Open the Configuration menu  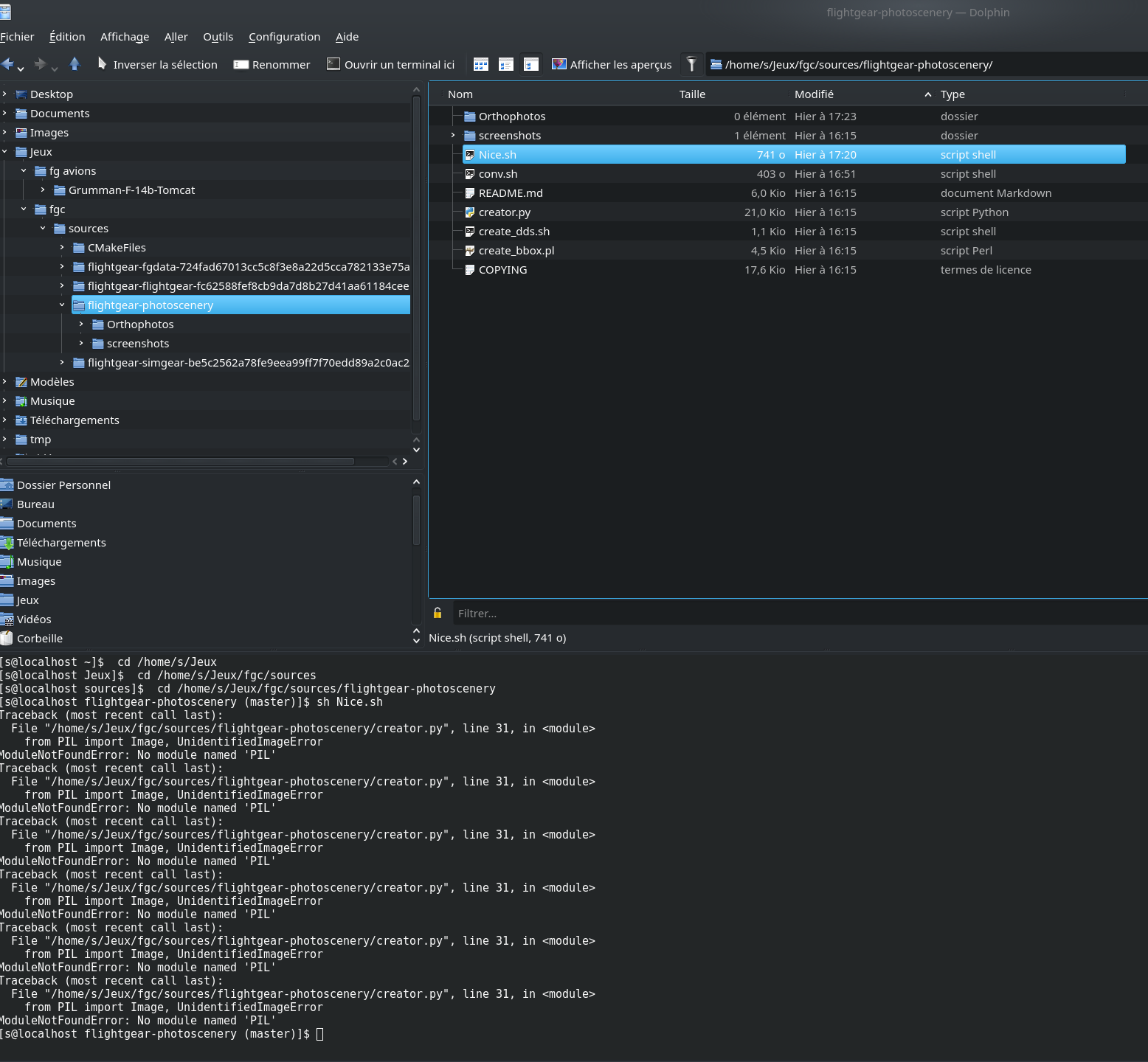pos(284,37)
